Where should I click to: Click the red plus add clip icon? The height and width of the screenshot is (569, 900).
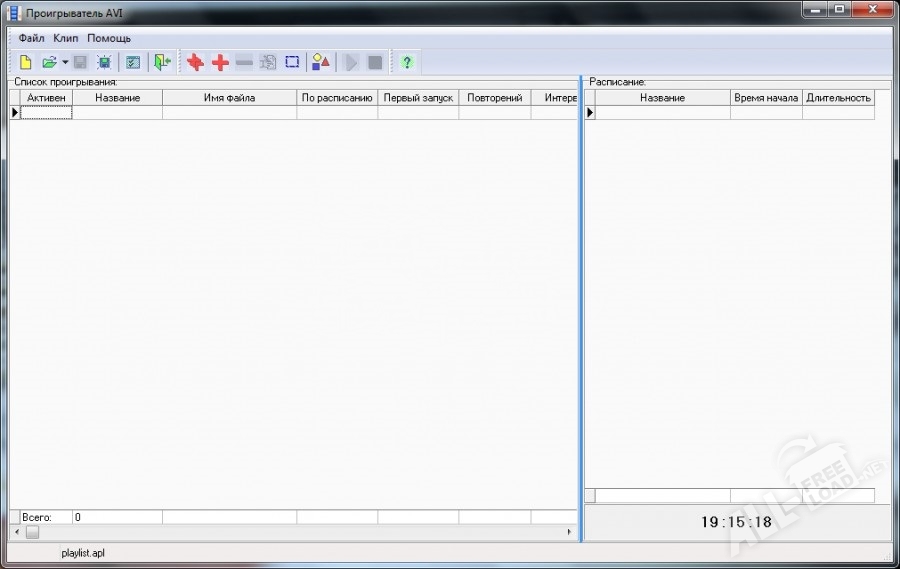pyautogui.click(x=220, y=62)
